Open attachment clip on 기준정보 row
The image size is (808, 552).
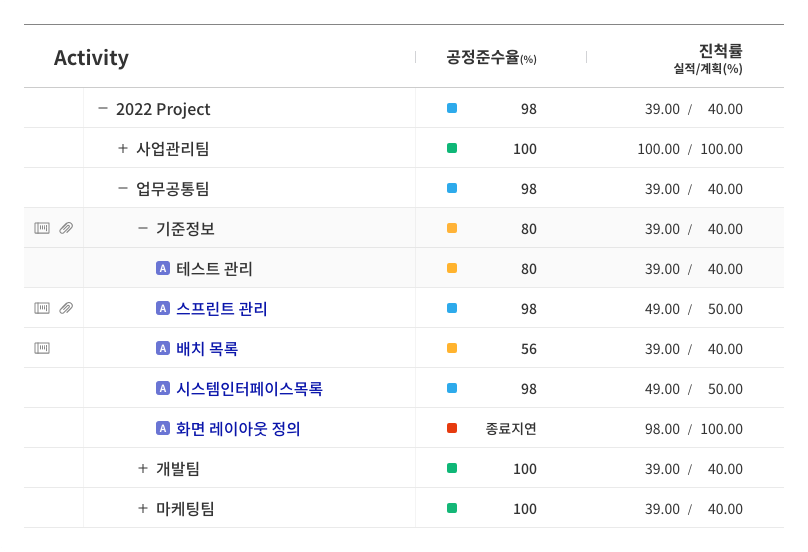tap(66, 228)
